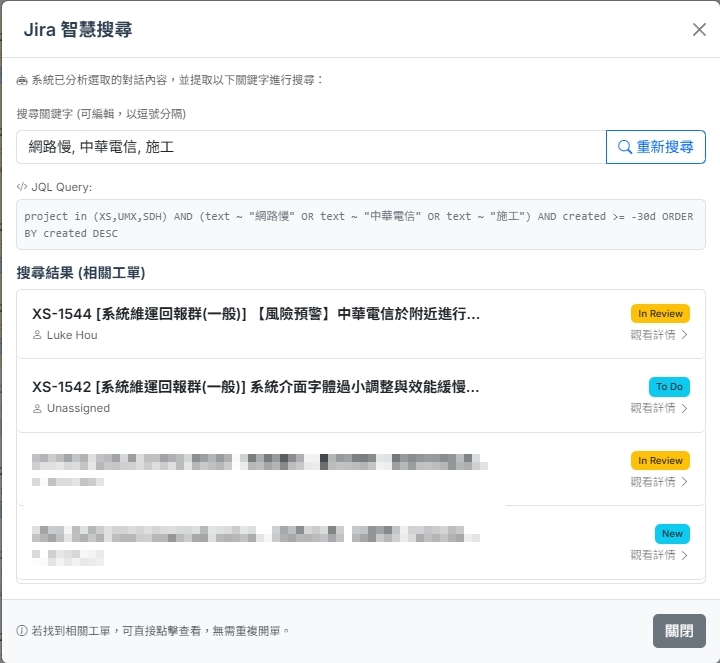The height and width of the screenshot is (663, 720).
Task: Click the In Review badge on XS-1544
Action: [x=660, y=314]
